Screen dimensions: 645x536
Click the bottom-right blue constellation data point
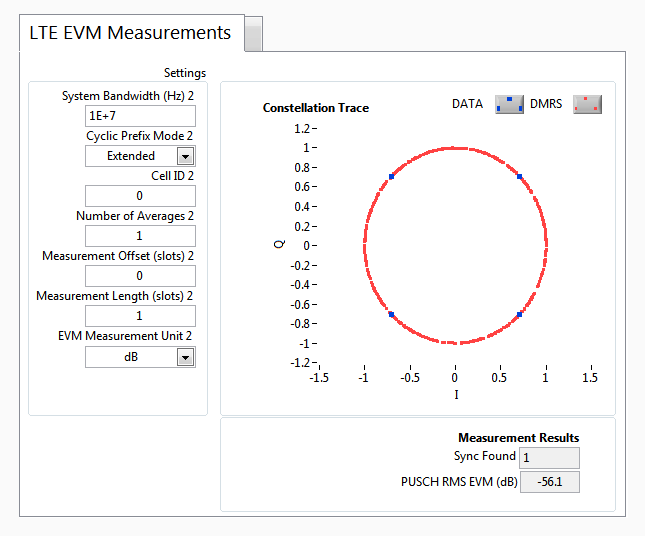[x=519, y=314]
